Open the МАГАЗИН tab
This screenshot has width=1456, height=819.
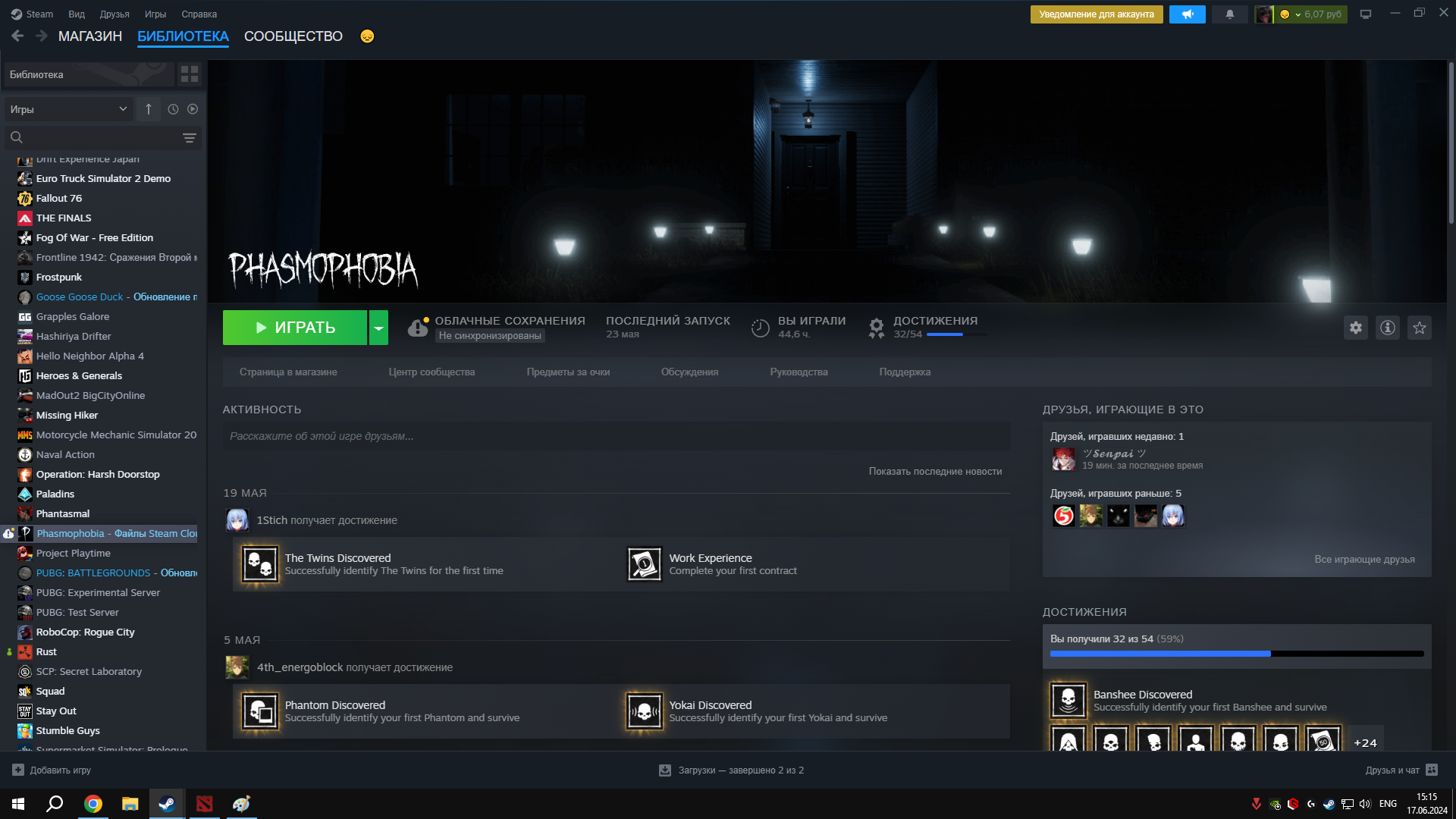click(x=90, y=36)
